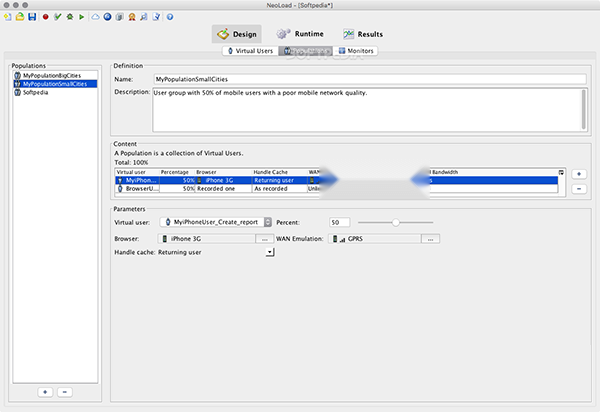Click the green bug debug icon

pyautogui.click(x=70, y=17)
